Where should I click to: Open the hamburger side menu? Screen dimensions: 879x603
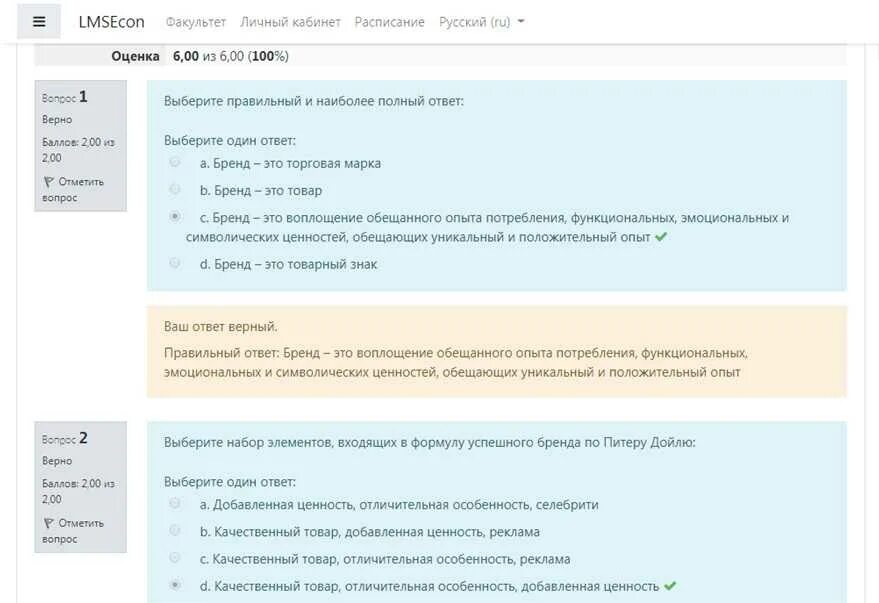click(x=39, y=21)
